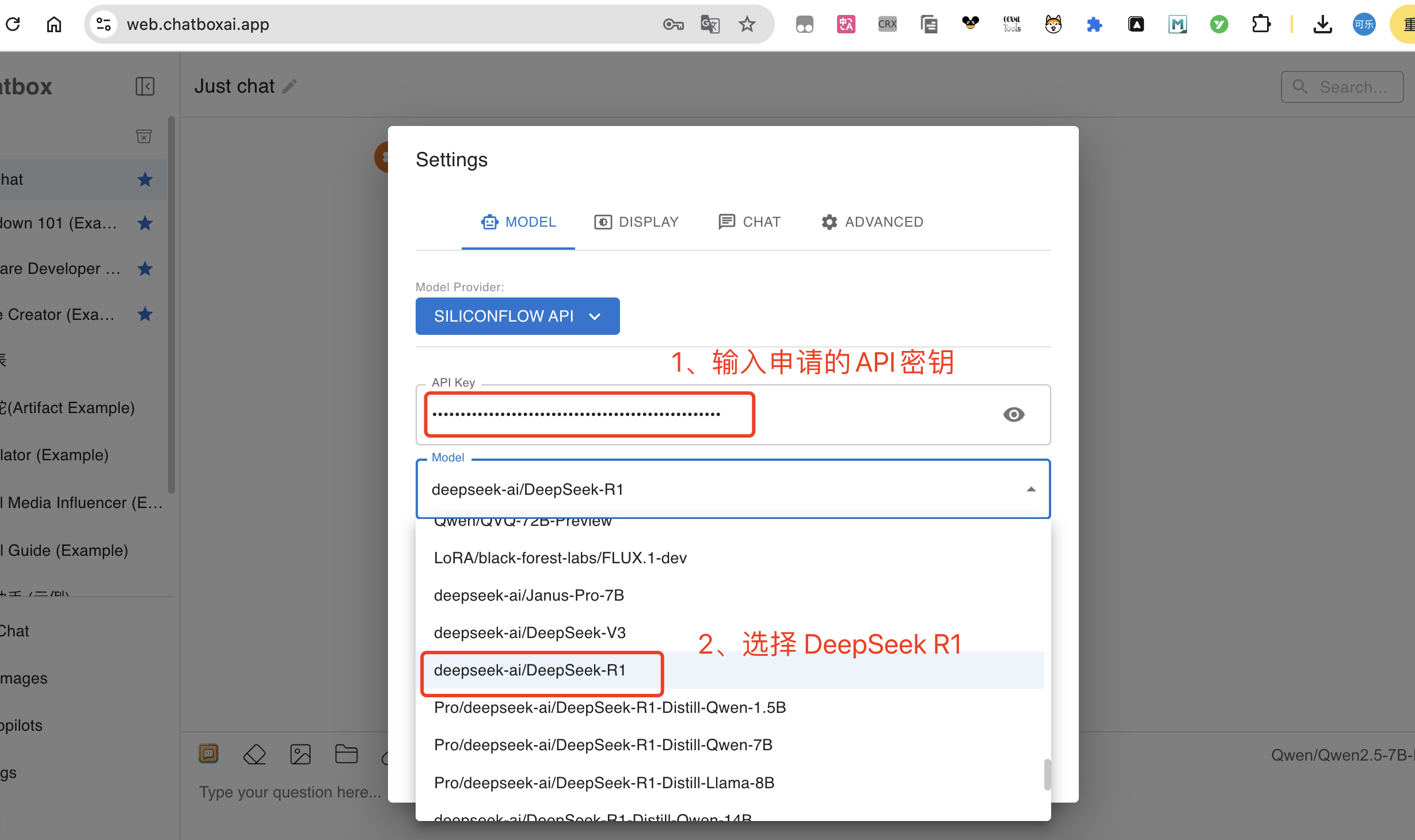The image size is (1415, 840).
Task: Open the blue puzzle-piece extension
Action: click(1094, 24)
